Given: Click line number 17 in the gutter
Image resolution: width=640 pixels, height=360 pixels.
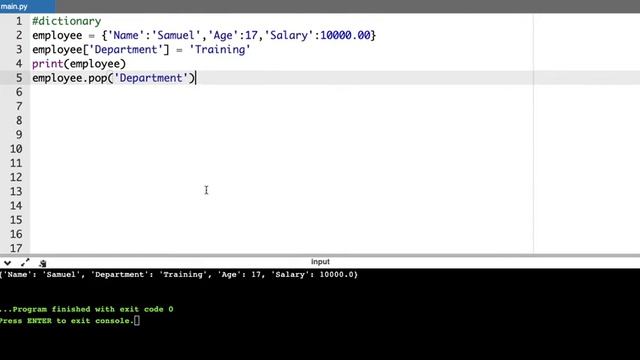Looking at the screenshot, I should pyautogui.click(x=16, y=248).
